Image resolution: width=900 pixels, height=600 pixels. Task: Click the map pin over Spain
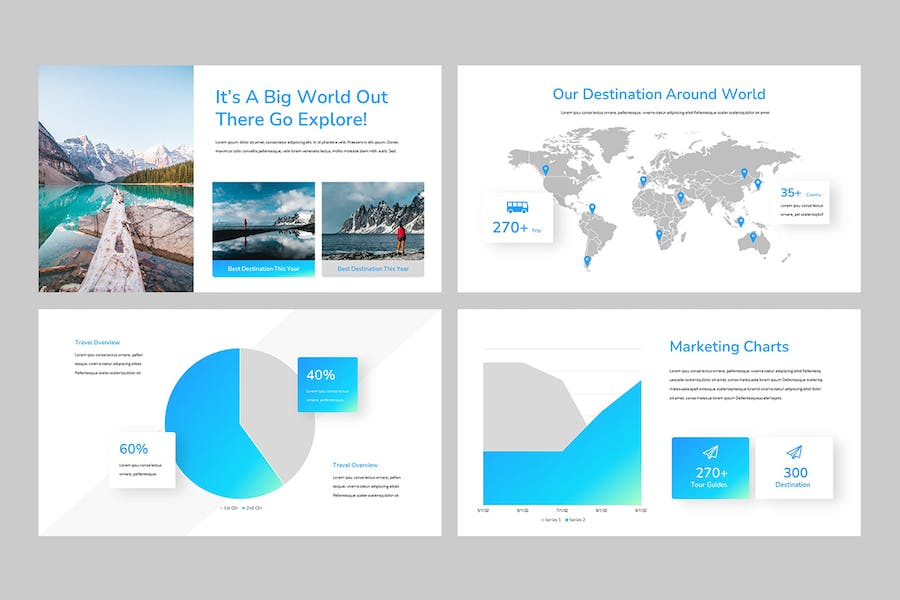(x=643, y=181)
